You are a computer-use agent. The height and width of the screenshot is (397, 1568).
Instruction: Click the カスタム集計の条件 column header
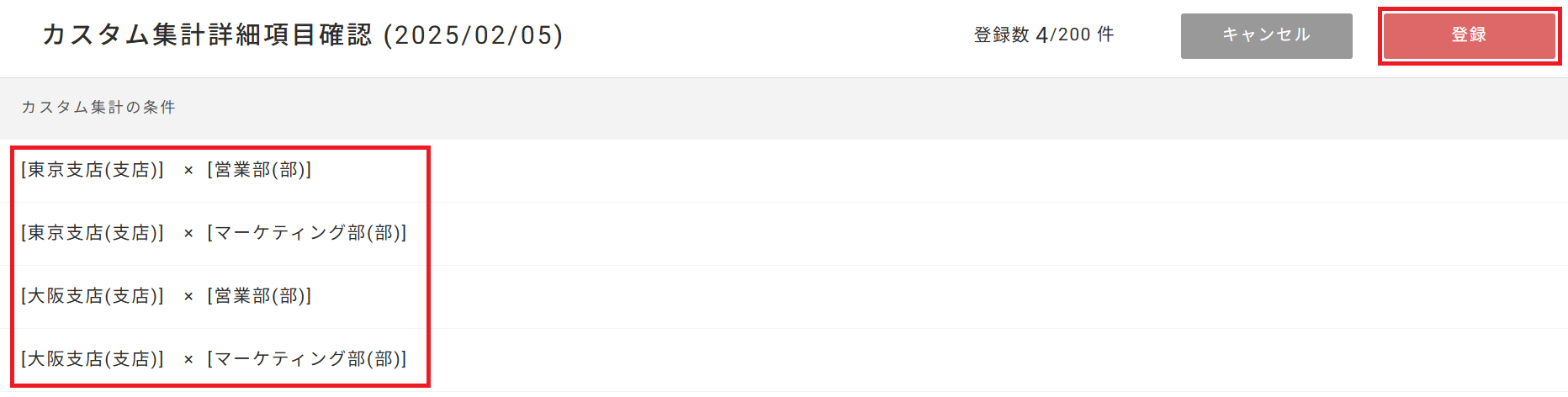coord(98,107)
